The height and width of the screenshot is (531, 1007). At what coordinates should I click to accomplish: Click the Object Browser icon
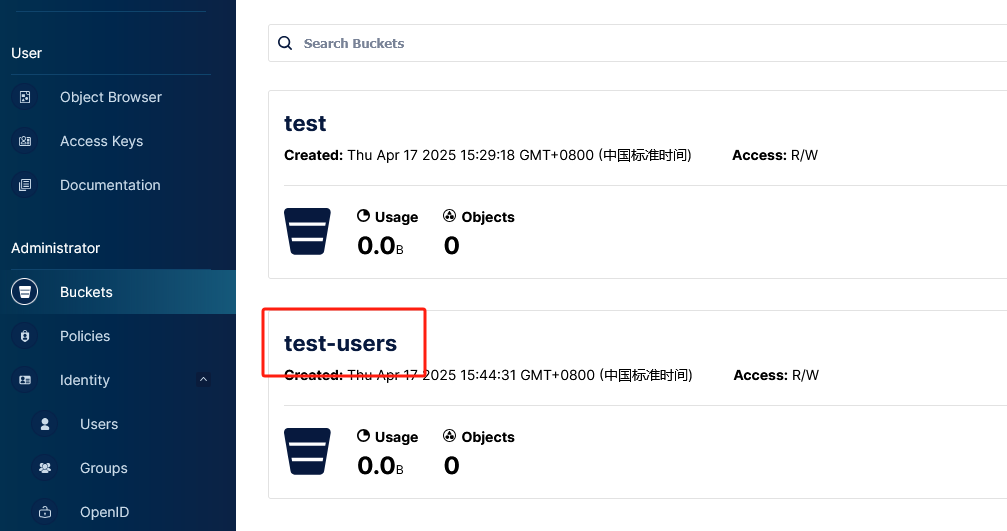point(25,97)
